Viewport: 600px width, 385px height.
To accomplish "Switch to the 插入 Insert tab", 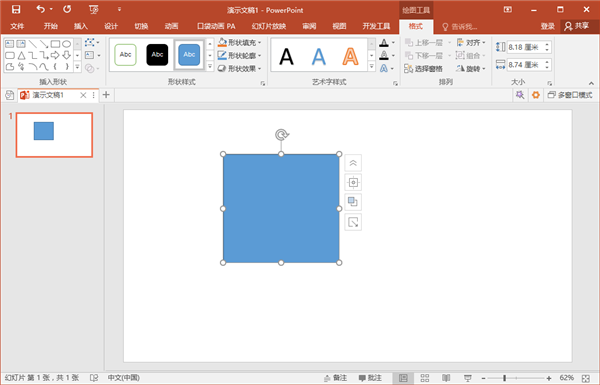I will click(81, 26).
